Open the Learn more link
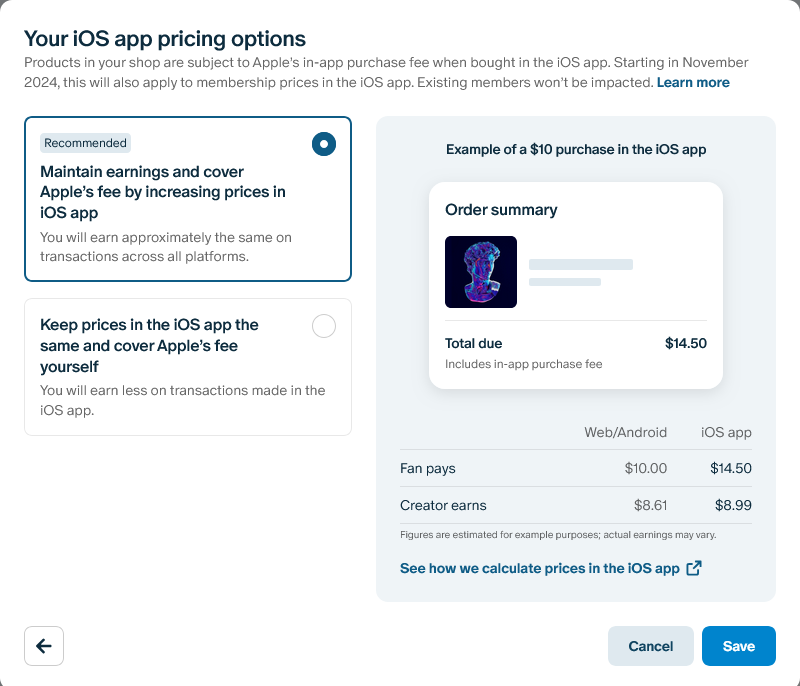 click(x=693, y=83)
